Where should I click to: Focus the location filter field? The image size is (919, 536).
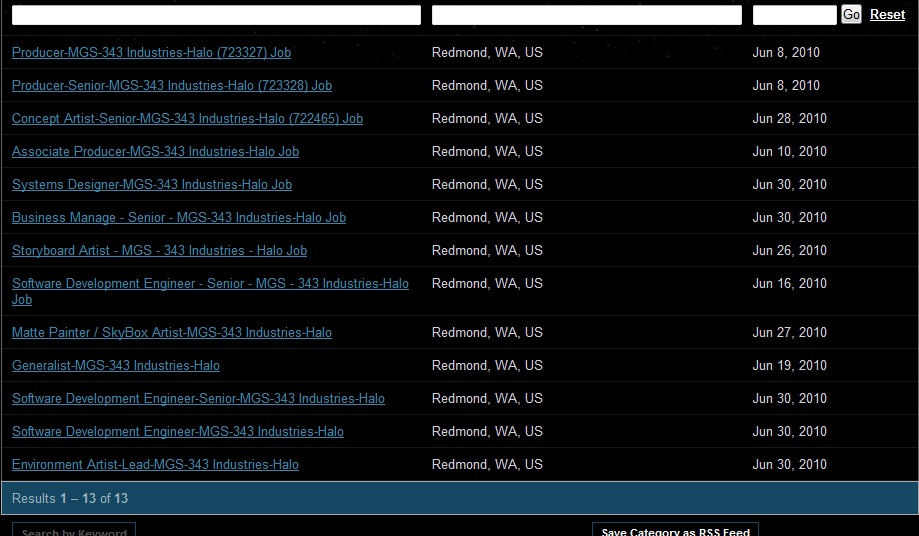[x=587, y=15]
